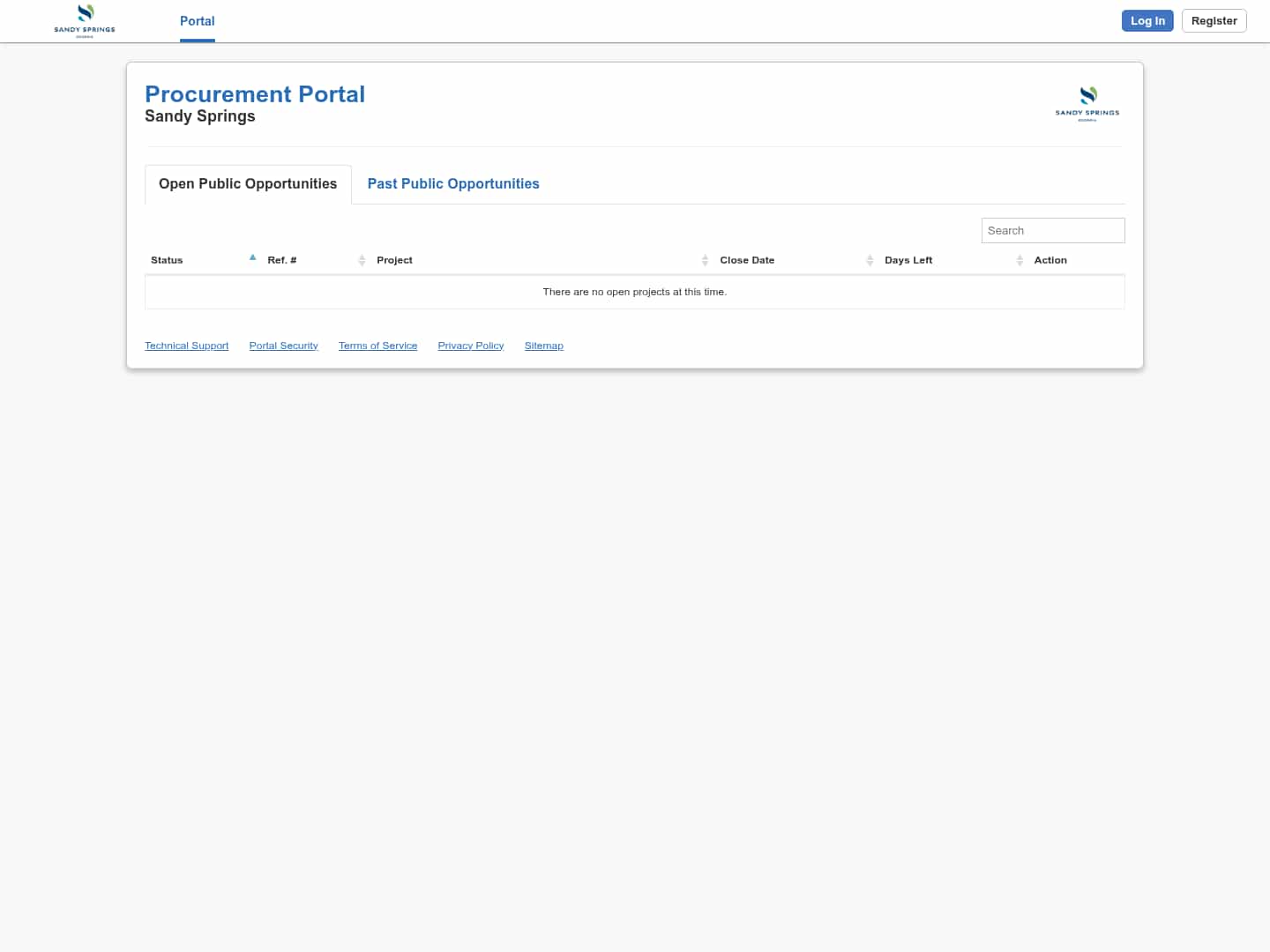Open the Privacy Policy
The height and width of the screenshot is (952, 1270).
coord(470,345)
